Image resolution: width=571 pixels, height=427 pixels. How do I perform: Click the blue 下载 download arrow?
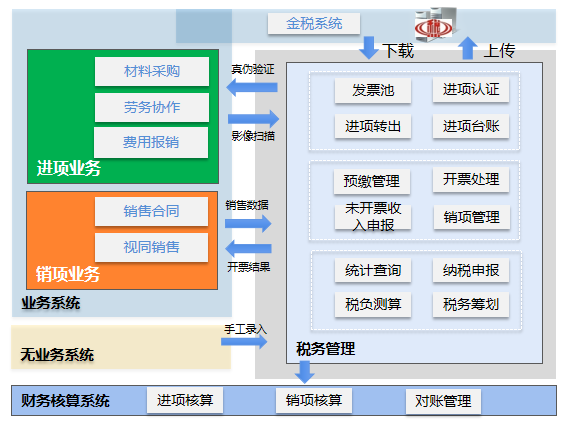[x=369, y=48]
